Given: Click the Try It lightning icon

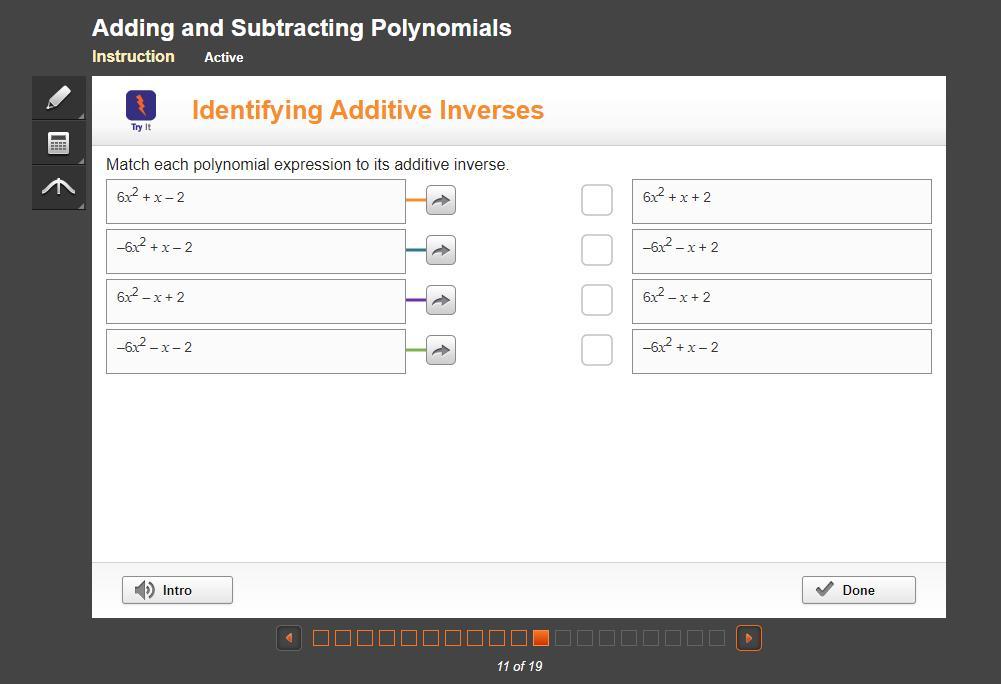Looking at the screenshot, I should (141, 106).
